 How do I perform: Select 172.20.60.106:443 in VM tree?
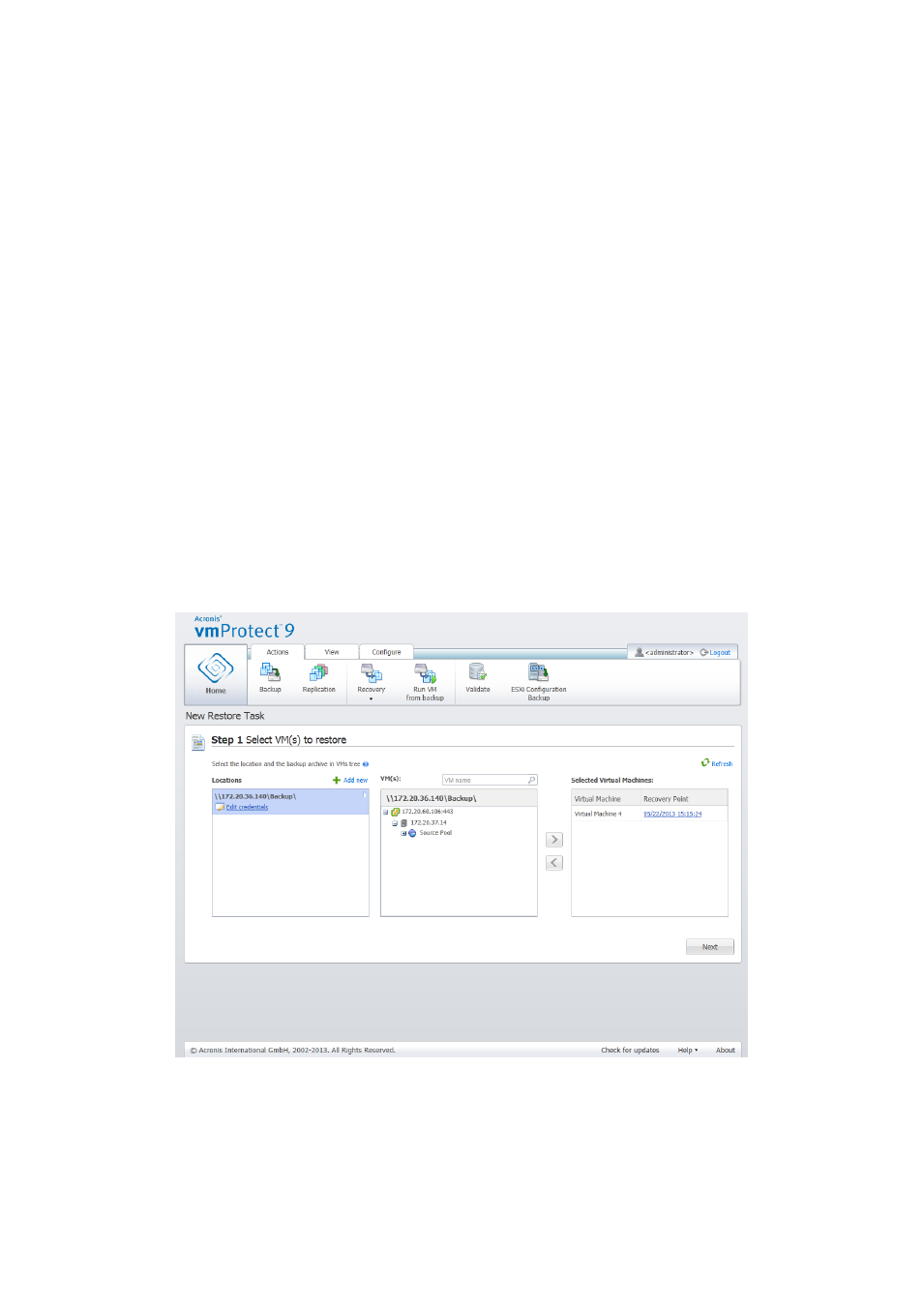pyautogui.click(x=427, y=812)
